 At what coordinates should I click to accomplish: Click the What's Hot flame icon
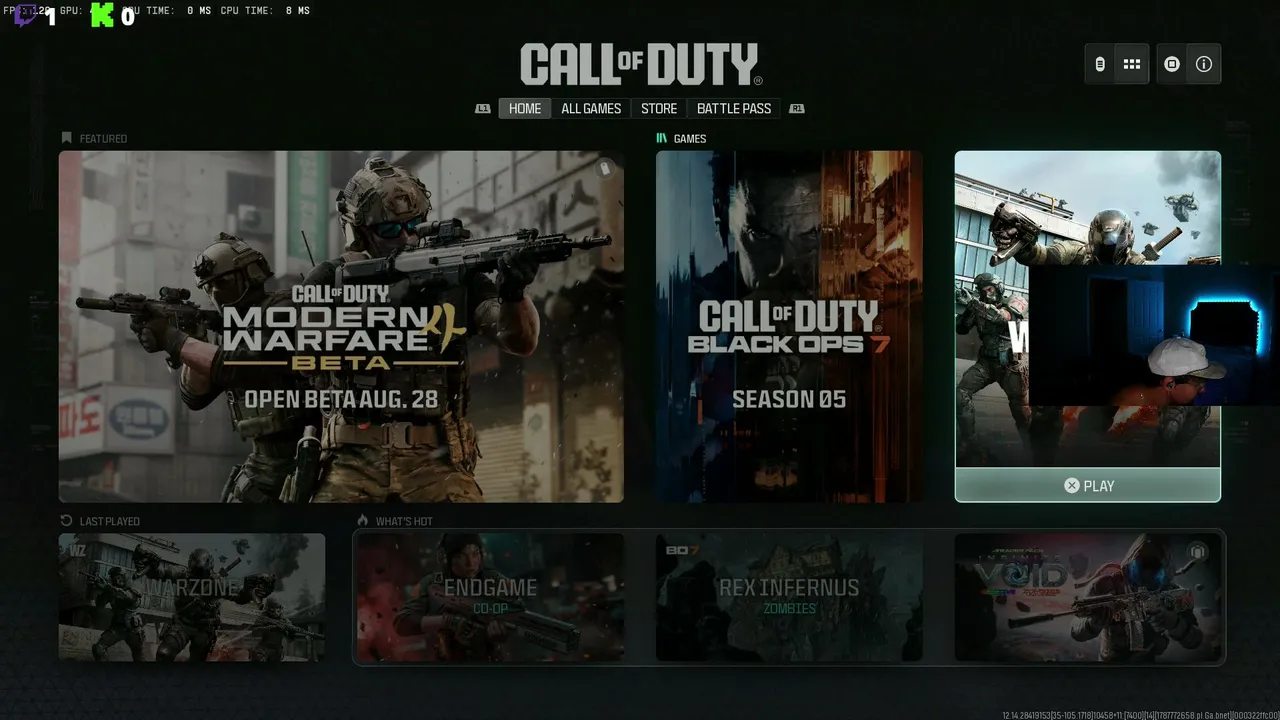364,521
